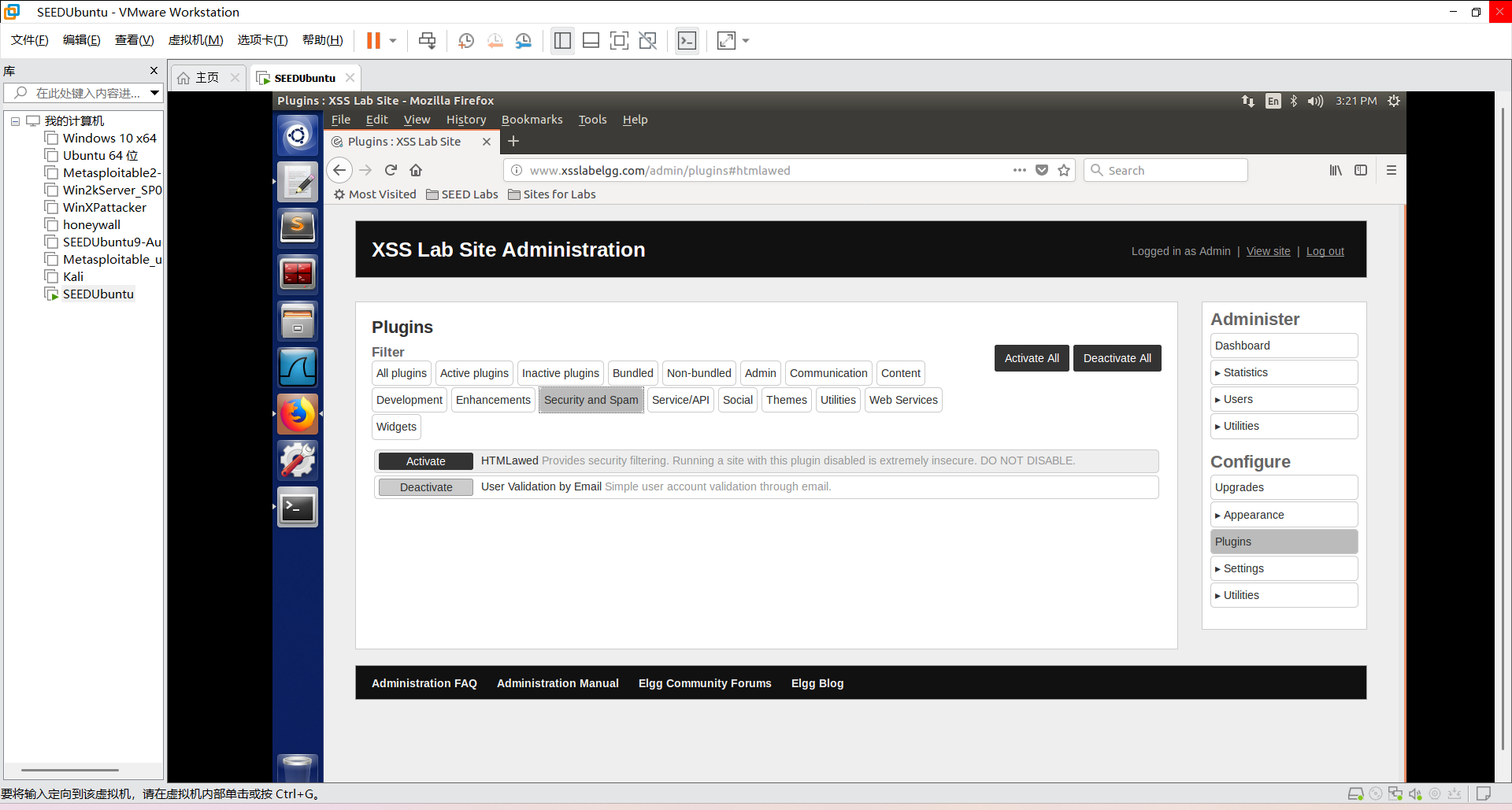Screen dimensions: 1512x810
Task: Open the snapshot manager icon
Action: click(x=524, y=40)
